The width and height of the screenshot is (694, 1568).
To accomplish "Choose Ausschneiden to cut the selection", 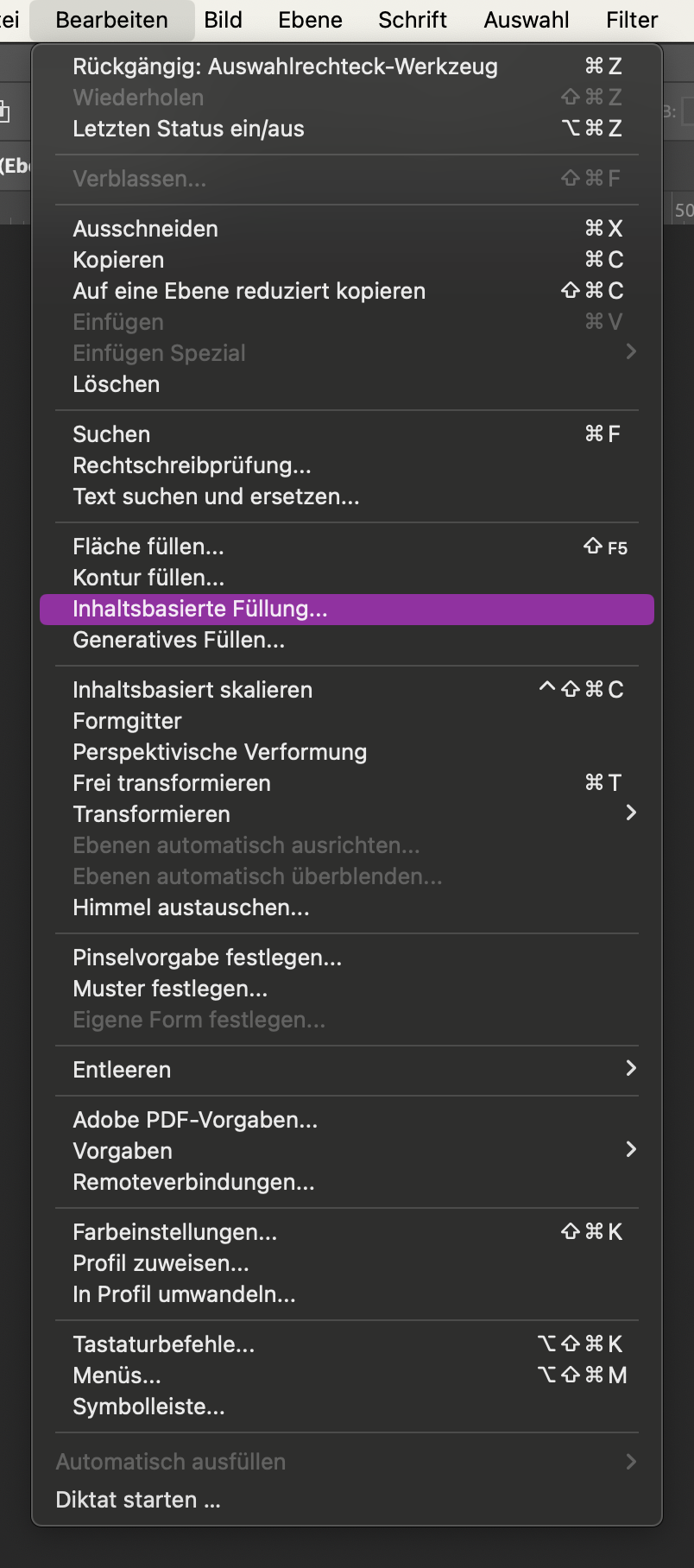I will tap(146, 229).
